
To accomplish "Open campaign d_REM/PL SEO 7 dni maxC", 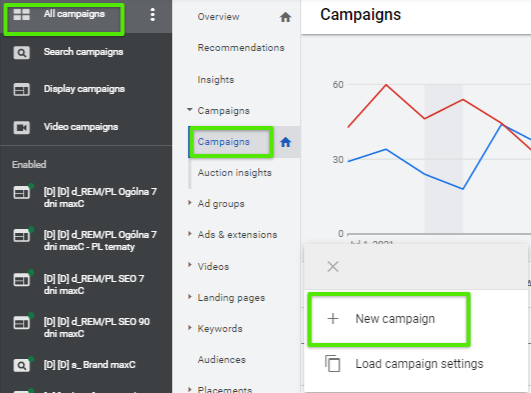I will tap(94, 285).
